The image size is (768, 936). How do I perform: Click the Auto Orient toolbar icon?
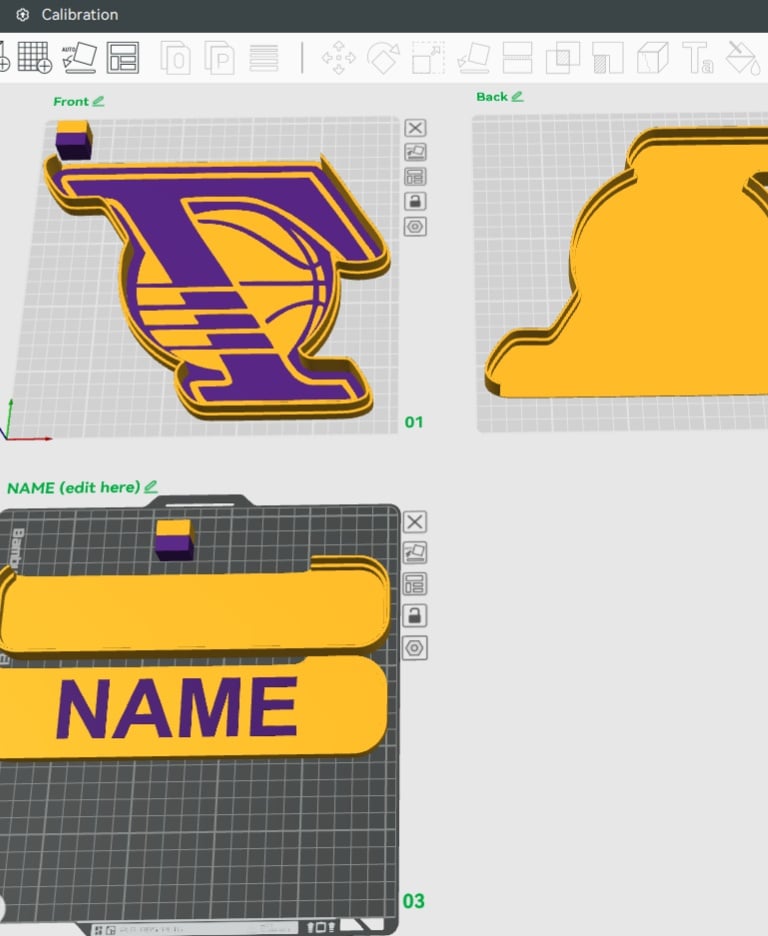click(x=79, y=58)
